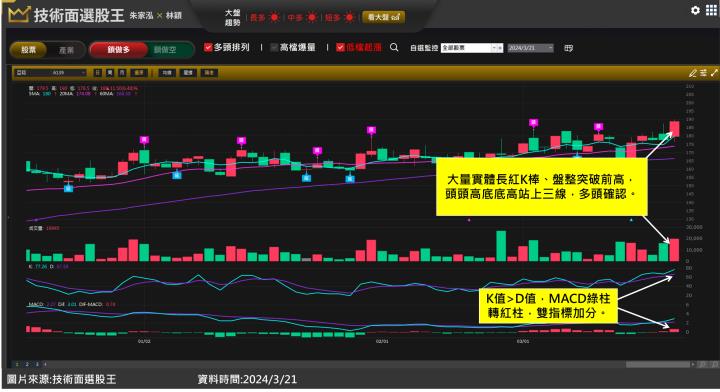Click the 大盤趨勢 label
720x392 pixels.
pyautogui.click(x=232, y=17)
